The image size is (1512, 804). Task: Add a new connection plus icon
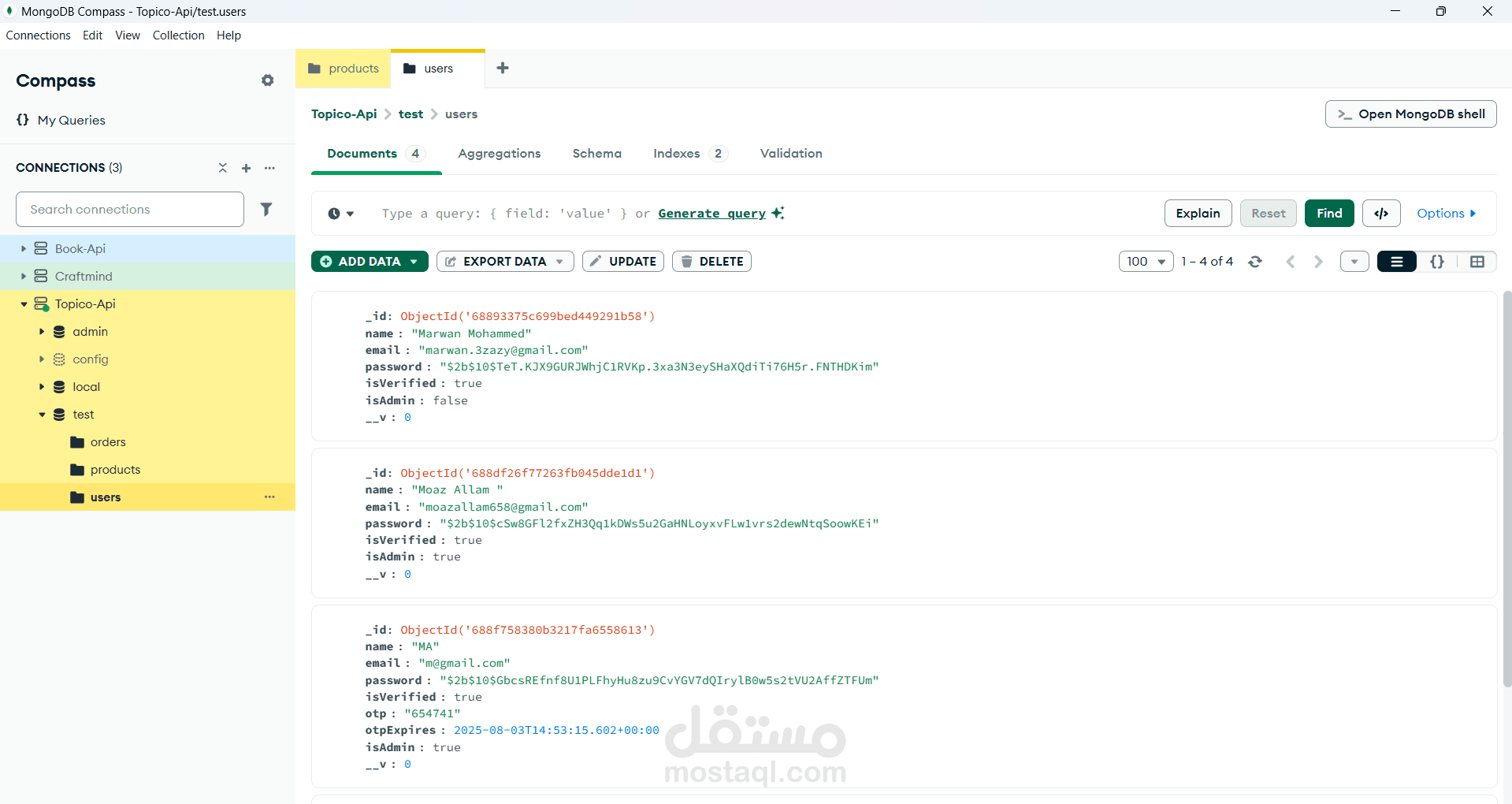pyautogui.click(x=246, y=168)
